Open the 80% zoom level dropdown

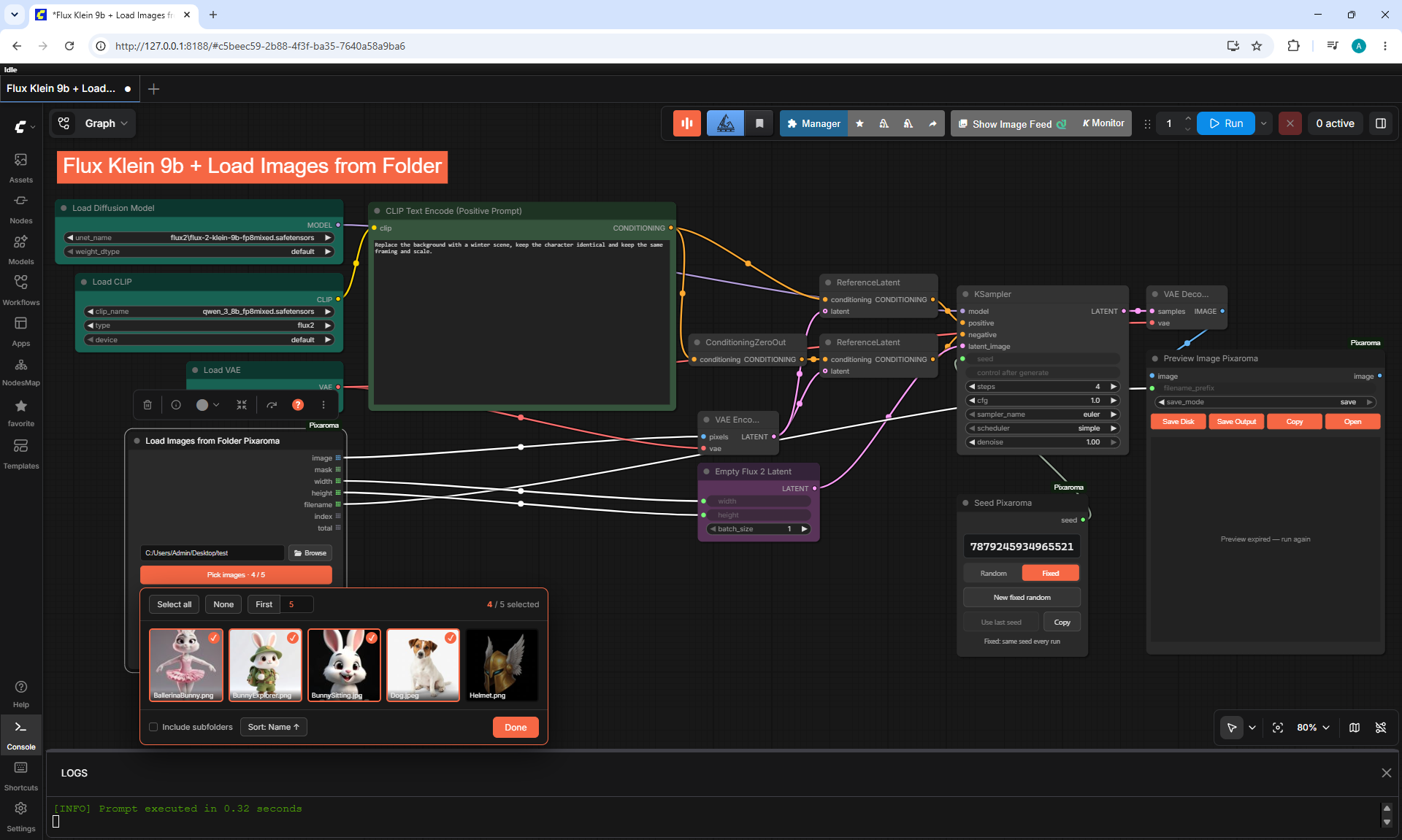[x=1313, y=728]
